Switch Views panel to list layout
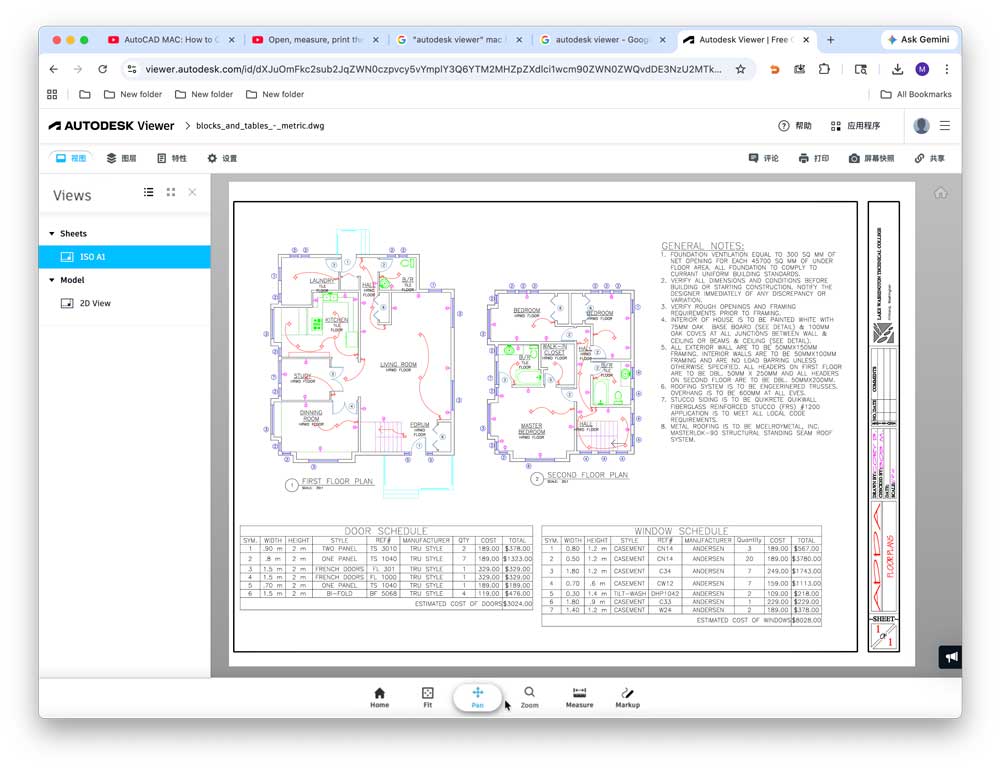1000x769 pixels. pos(149,192)
